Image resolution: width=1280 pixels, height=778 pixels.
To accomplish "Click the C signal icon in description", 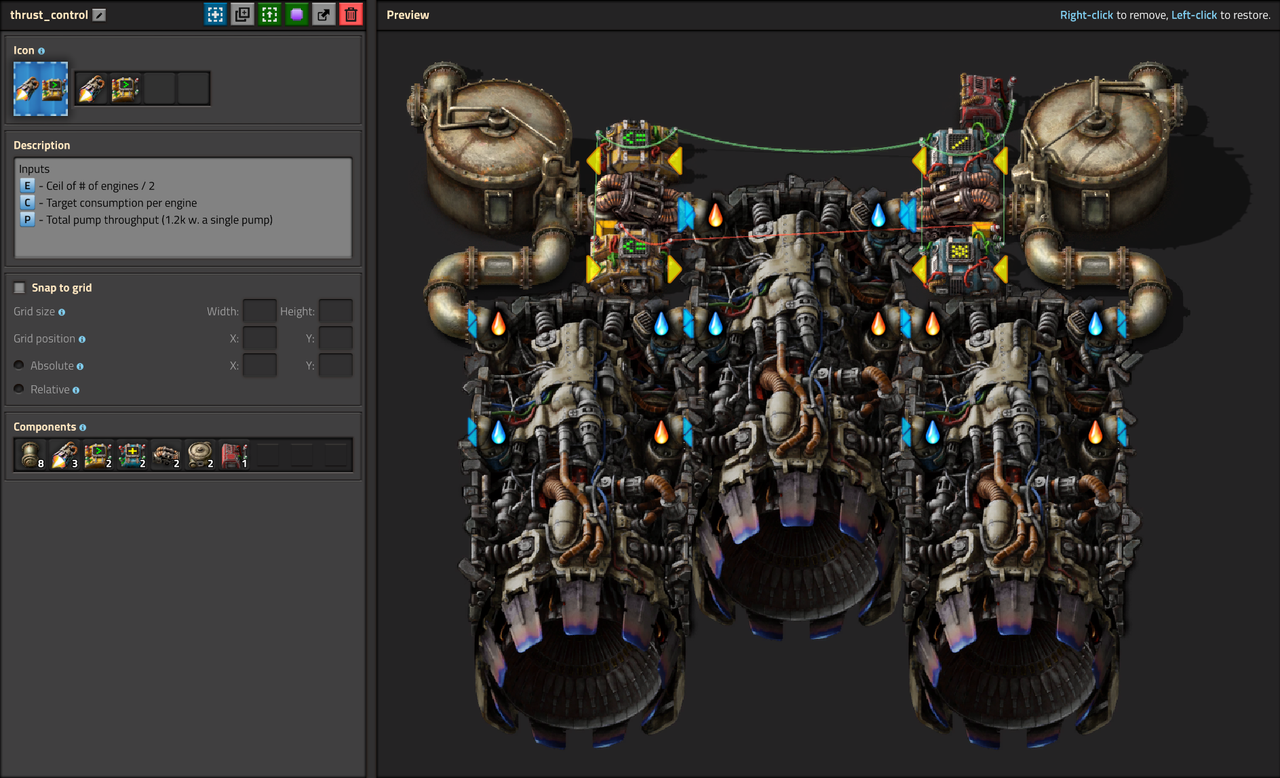I will click(x=27, y=203).
